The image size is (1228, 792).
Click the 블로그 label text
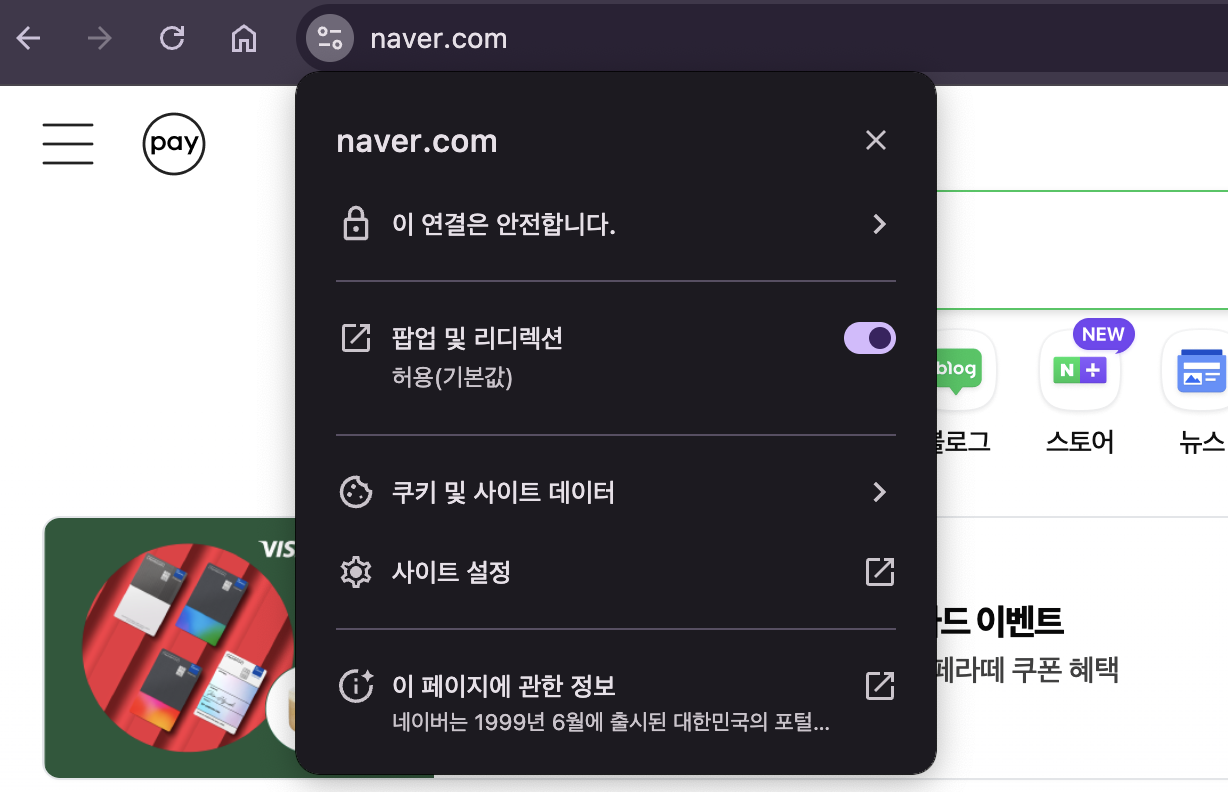pyautogui.click(x=962, y=442)
